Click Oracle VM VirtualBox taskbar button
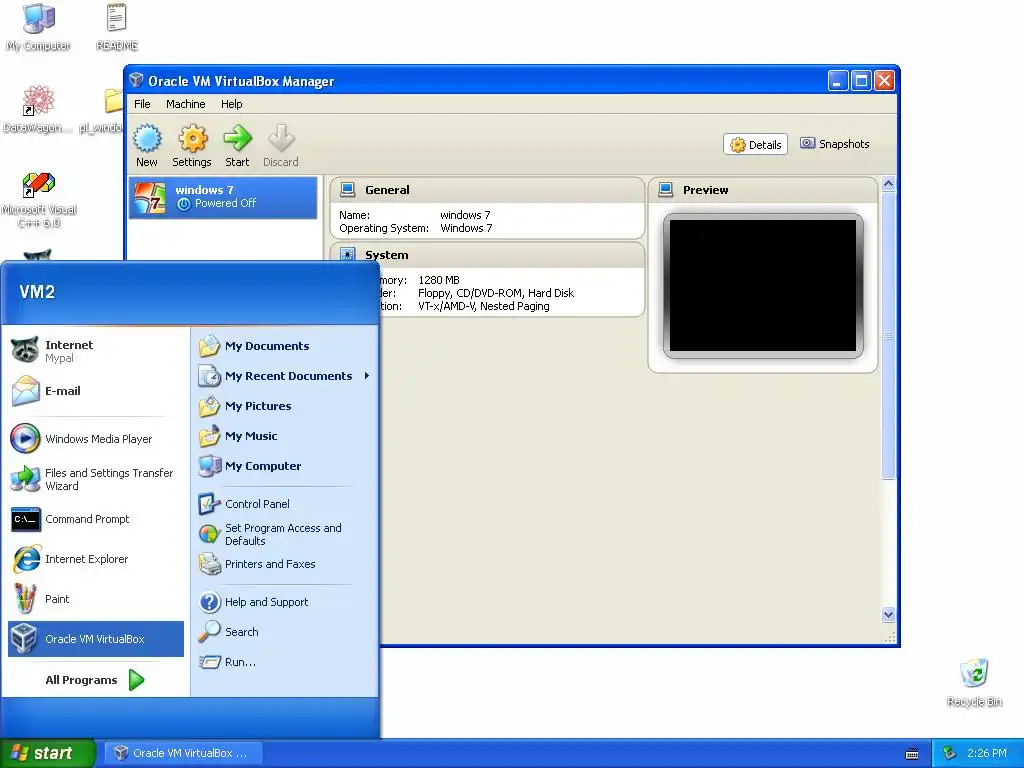Image resolution: width=1024 pixels, height=768 pixels. pos(182,753)
